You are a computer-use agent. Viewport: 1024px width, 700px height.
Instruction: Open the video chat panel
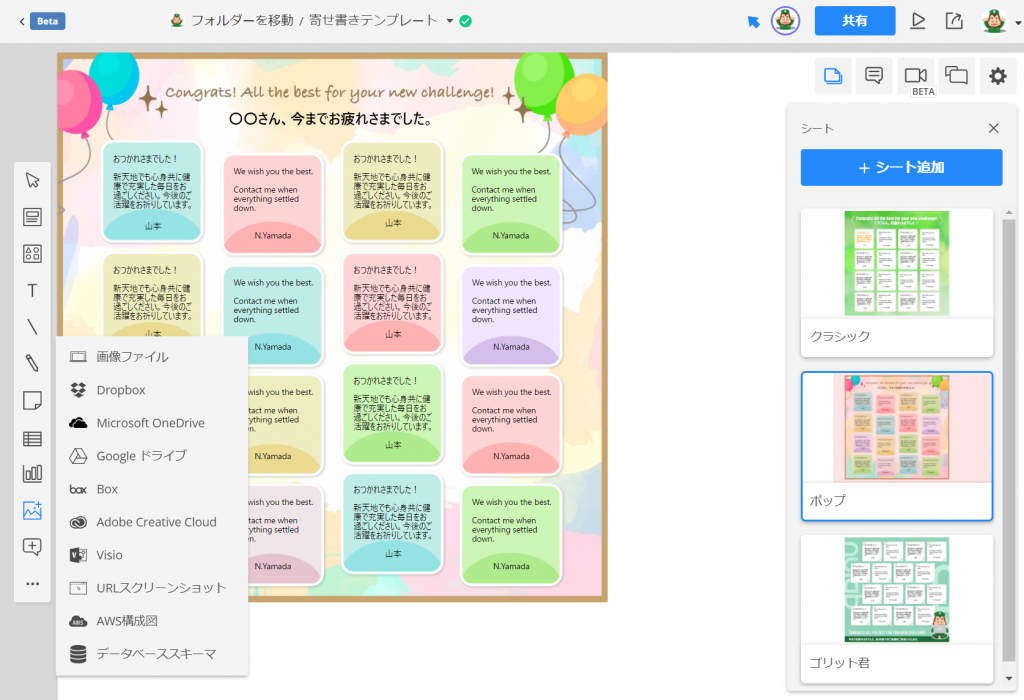(914, 76)
